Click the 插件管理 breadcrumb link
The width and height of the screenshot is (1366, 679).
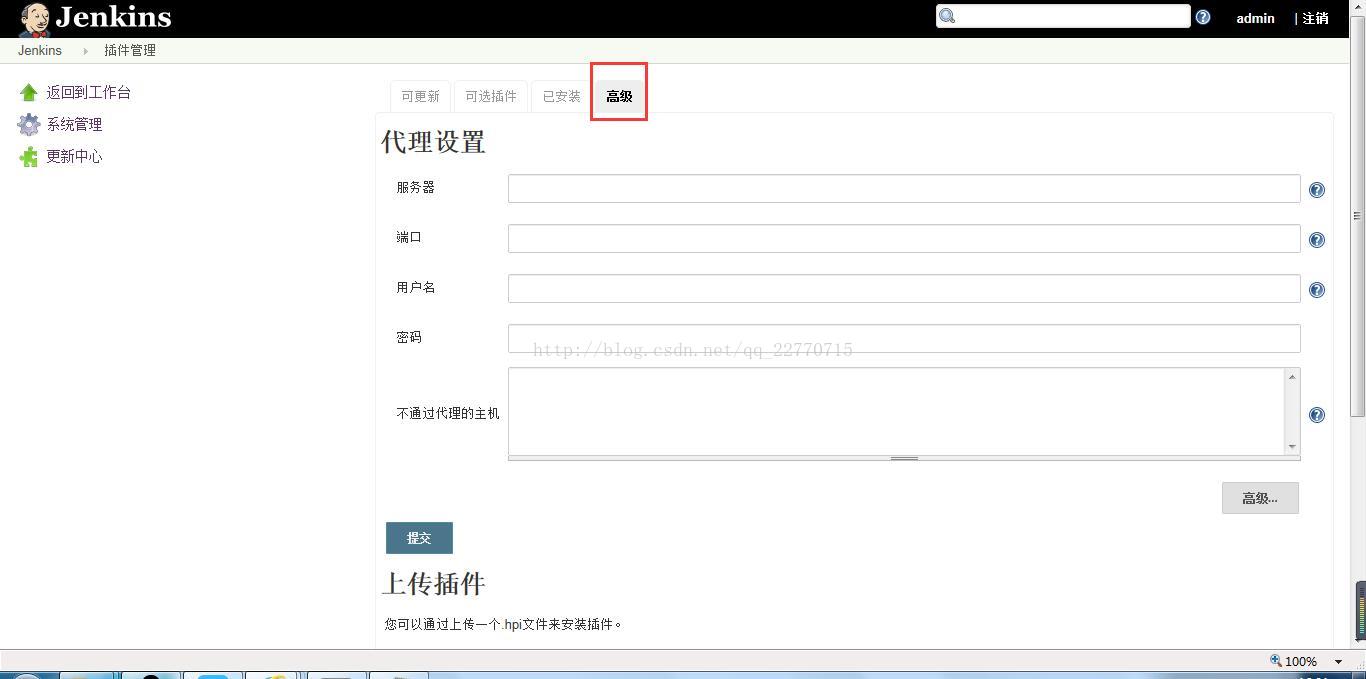tap(130, 50)
